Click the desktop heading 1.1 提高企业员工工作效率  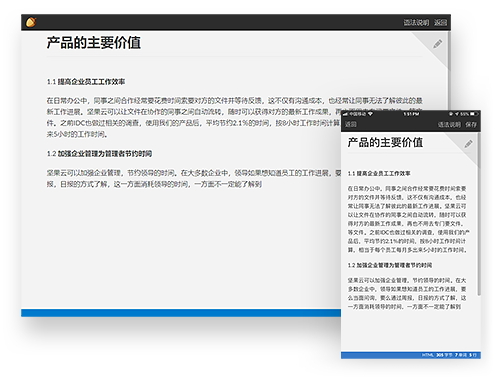[86, 82]
